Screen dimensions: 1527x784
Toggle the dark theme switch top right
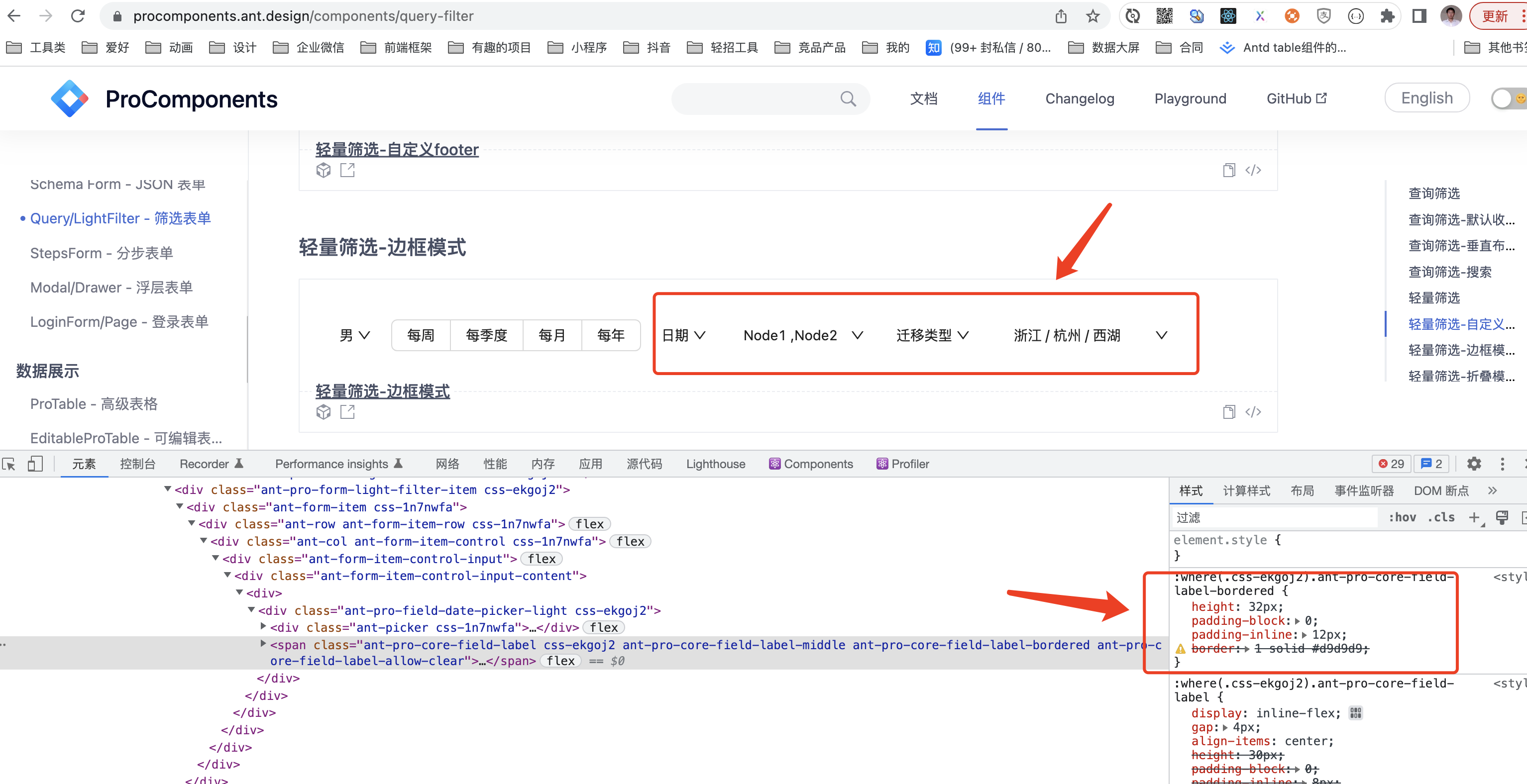point(1506,98)
